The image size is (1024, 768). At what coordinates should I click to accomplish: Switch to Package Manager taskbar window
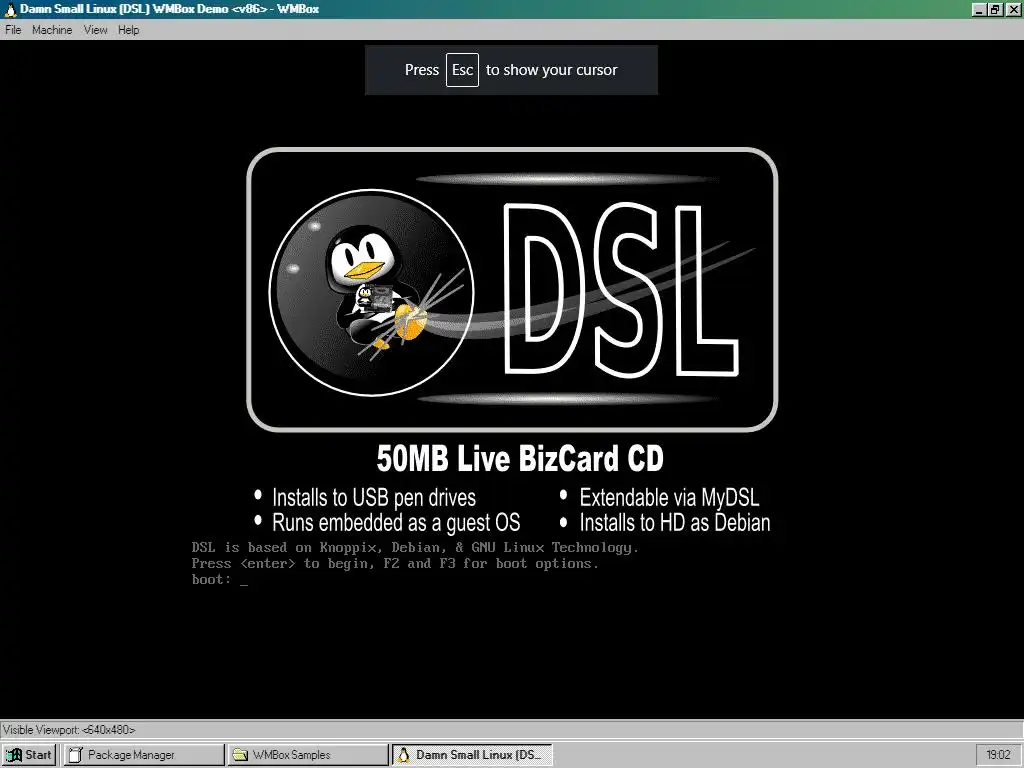point(144,755)
